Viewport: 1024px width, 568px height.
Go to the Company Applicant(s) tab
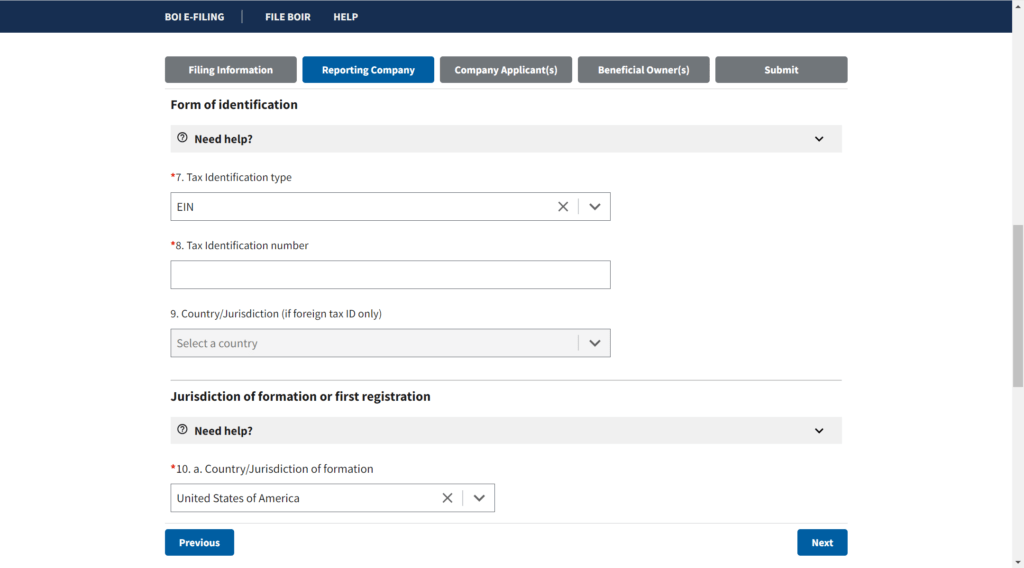(506, 70)
